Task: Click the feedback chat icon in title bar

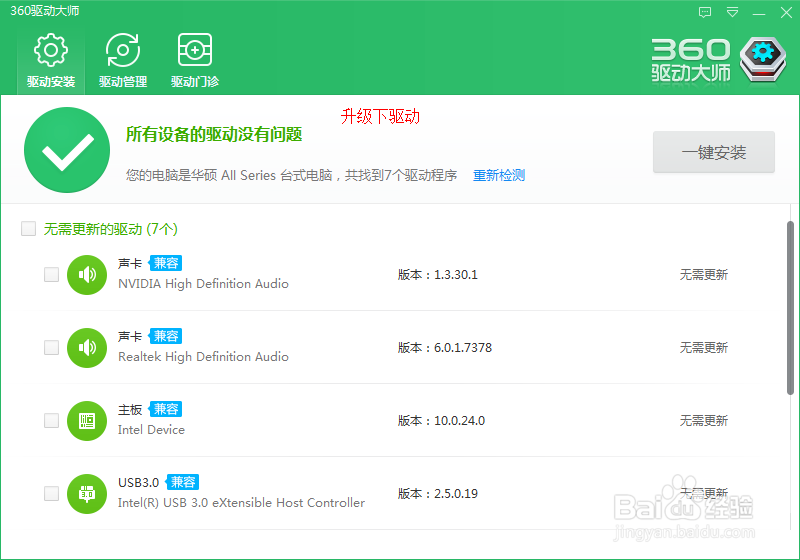Action: tap(705, 12)
